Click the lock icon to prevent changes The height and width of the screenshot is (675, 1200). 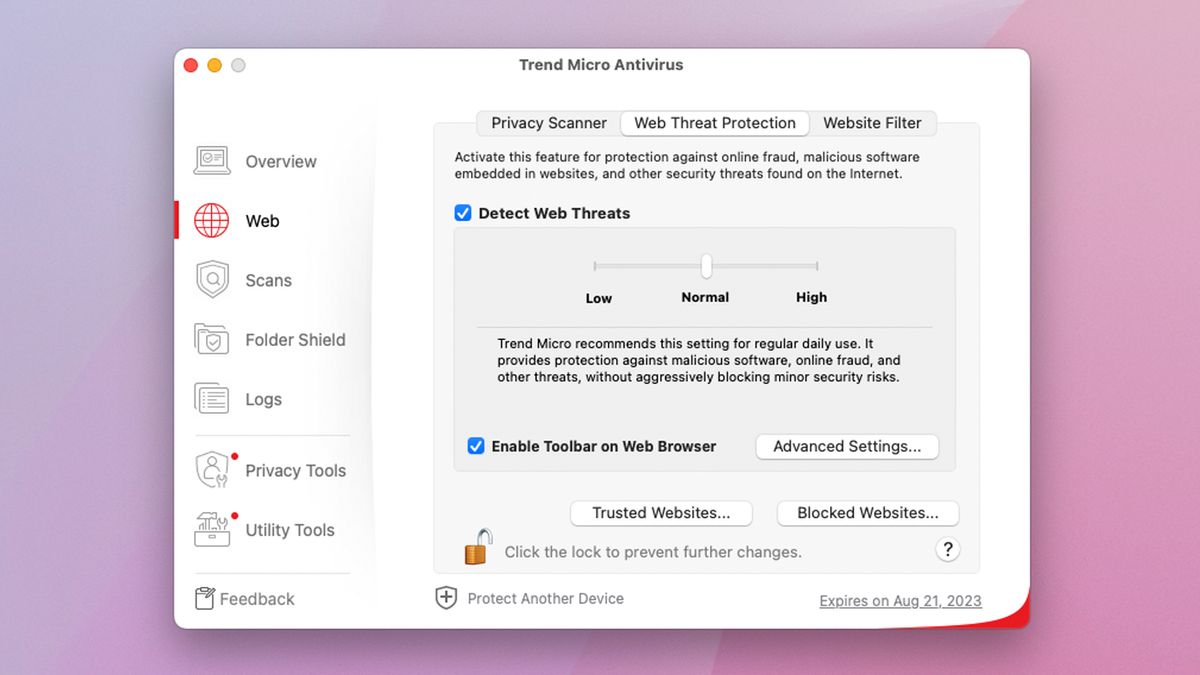(477, 545)
